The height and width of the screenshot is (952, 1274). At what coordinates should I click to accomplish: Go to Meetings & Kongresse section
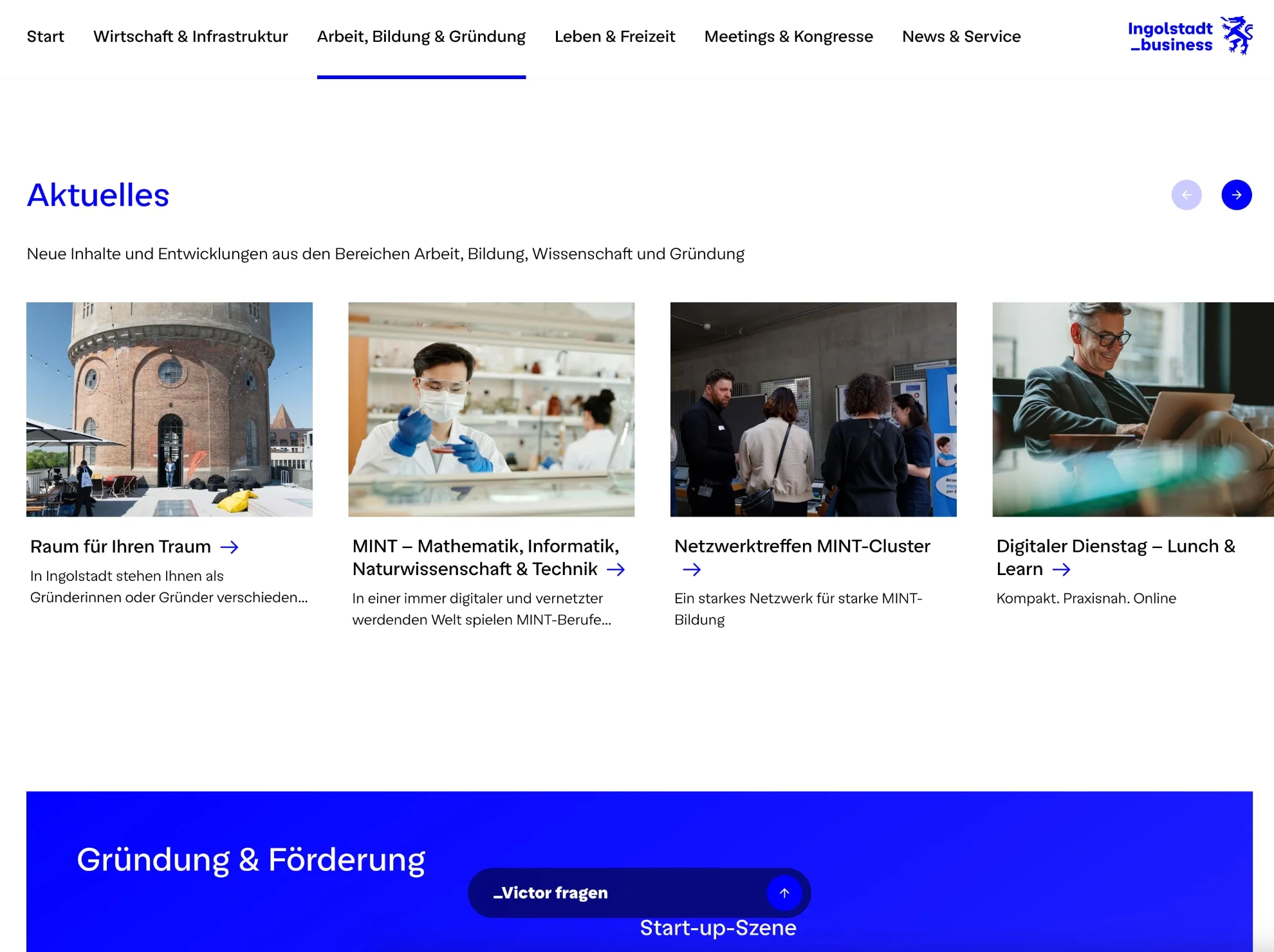click(788, 37)
